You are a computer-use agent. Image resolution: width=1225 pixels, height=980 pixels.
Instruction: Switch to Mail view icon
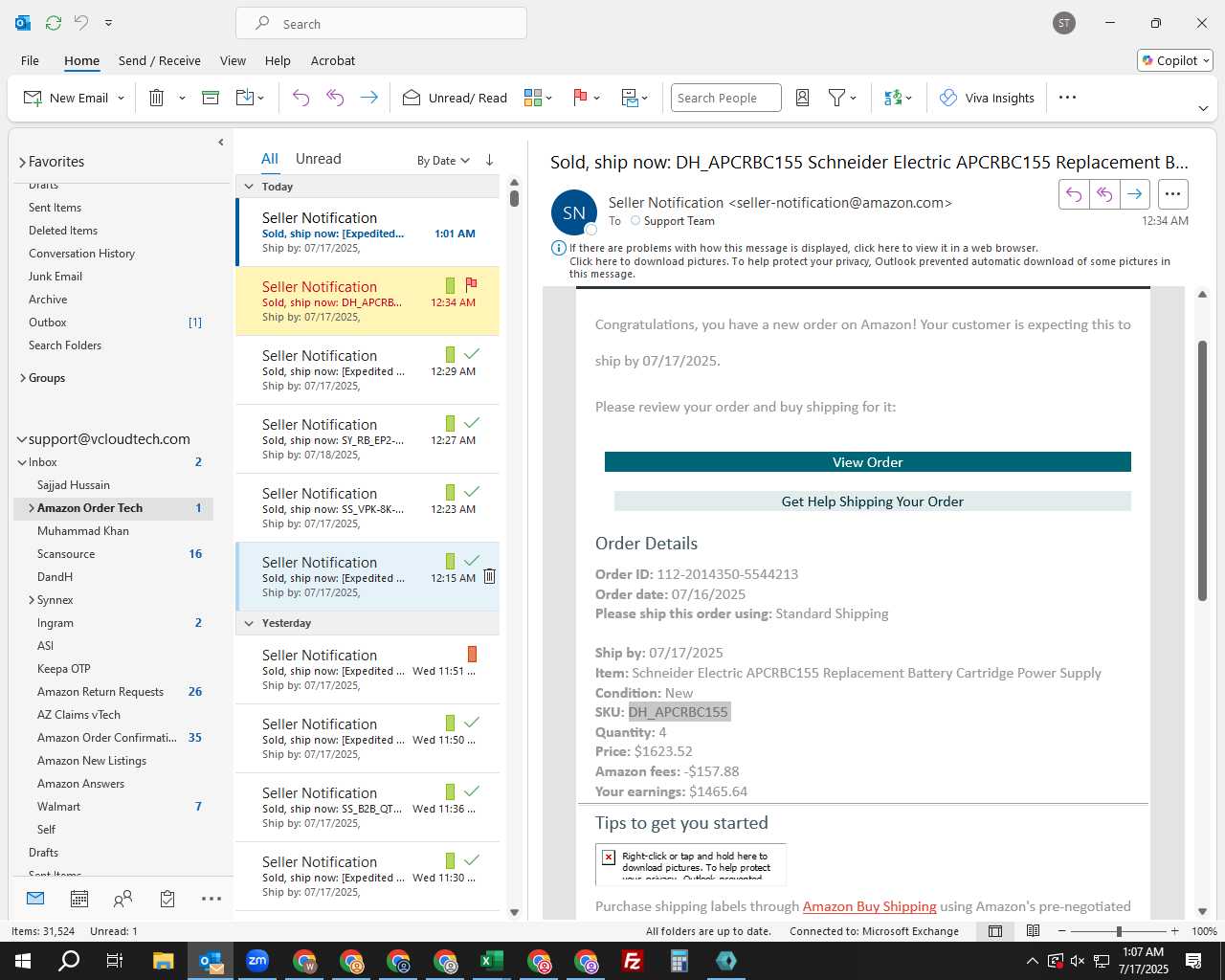pyautogui.click(x=35, y=899)
